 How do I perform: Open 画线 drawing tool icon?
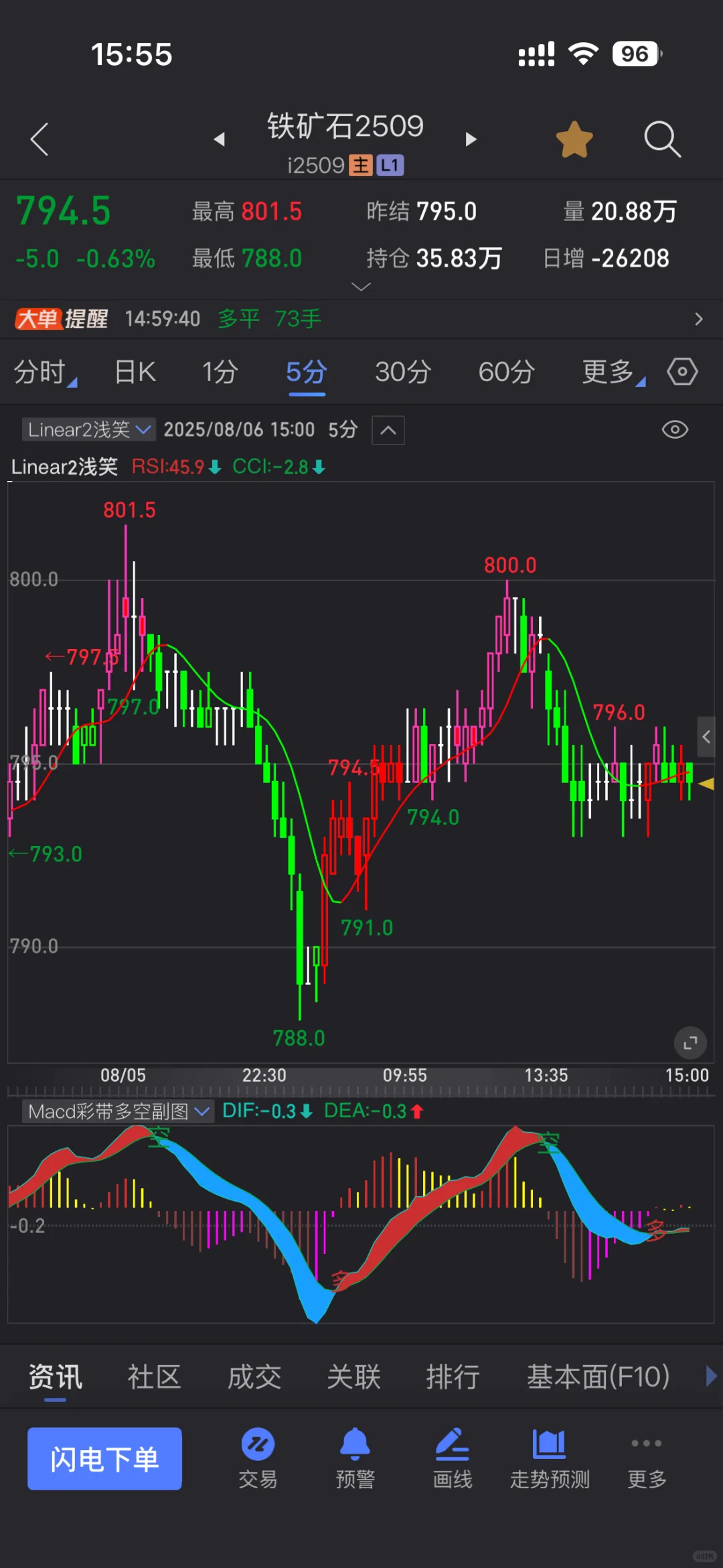[x=453, y=1458]
